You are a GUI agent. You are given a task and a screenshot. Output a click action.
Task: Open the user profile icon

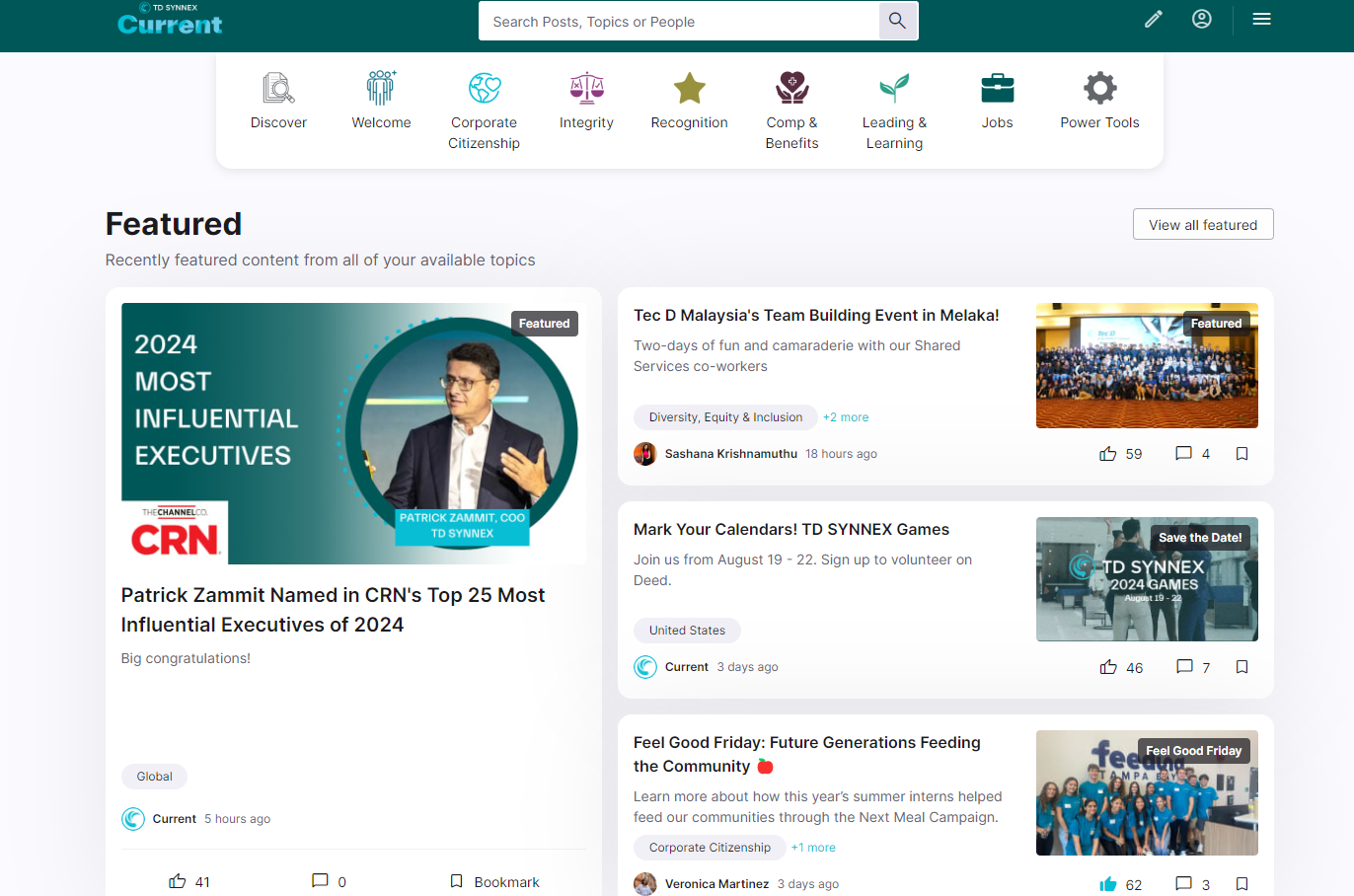(1201, 19)
